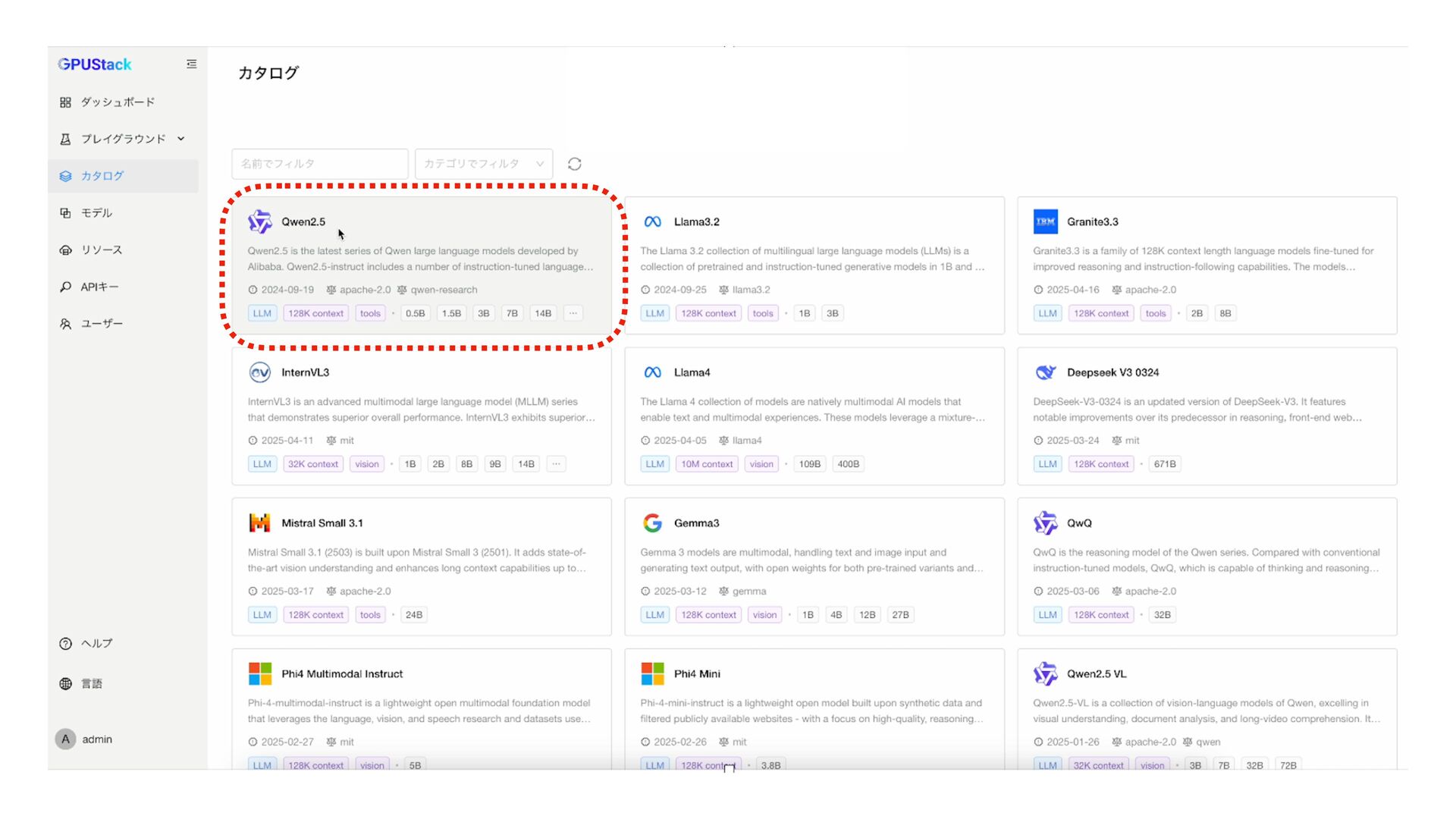Open the admin account menu
The image size is (1456, 819).
97,739
